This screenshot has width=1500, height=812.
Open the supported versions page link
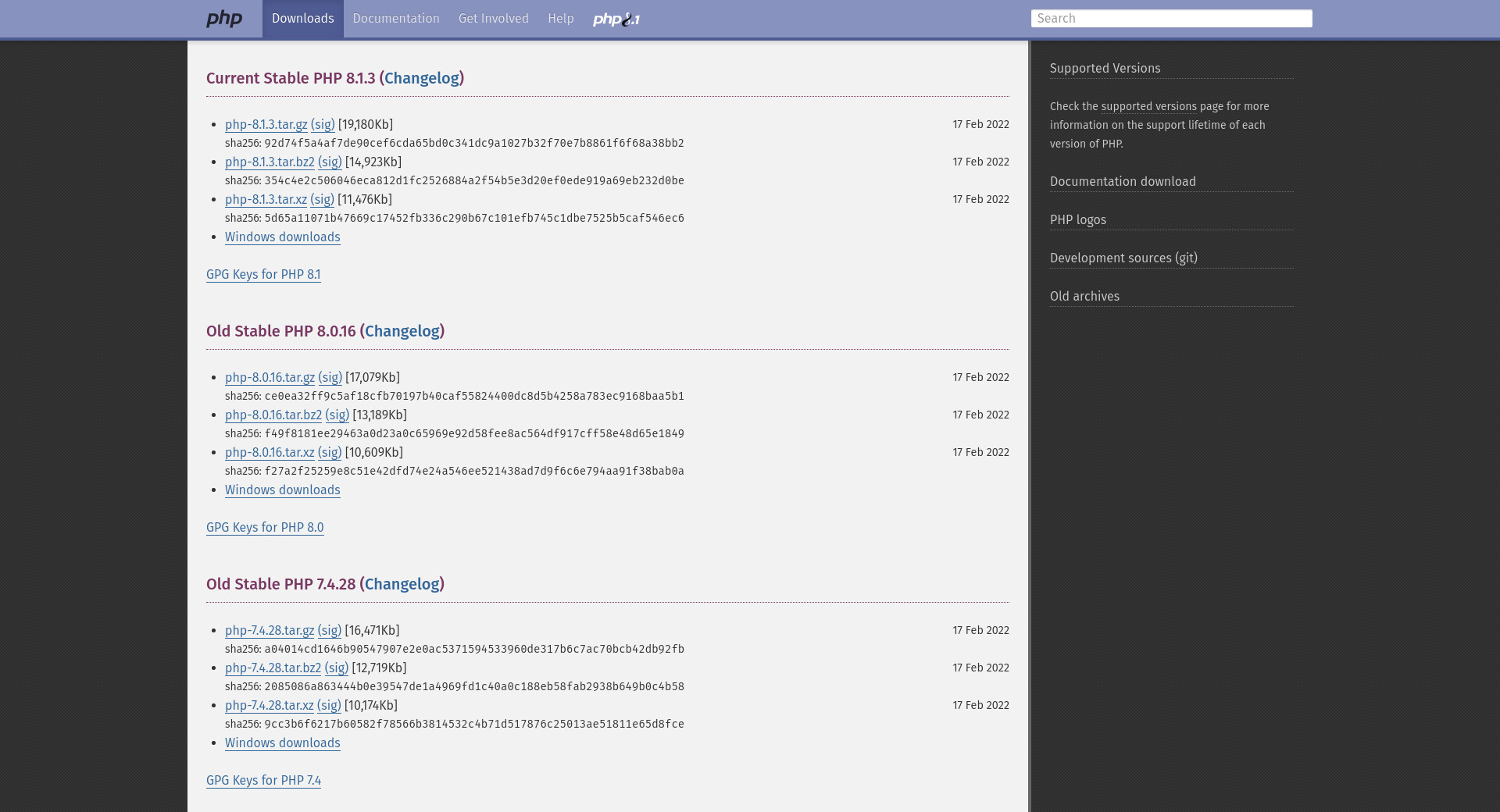(1148, 107)
